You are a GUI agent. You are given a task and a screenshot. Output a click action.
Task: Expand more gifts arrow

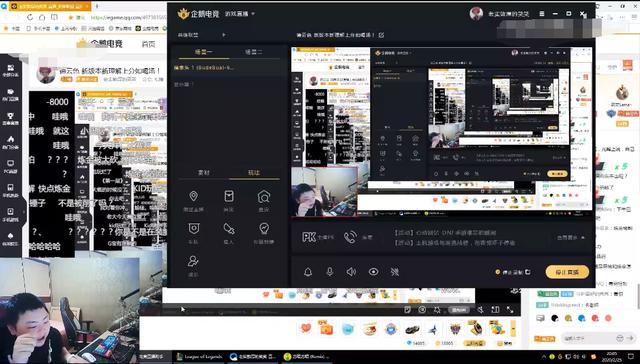(x=513, y=328)
